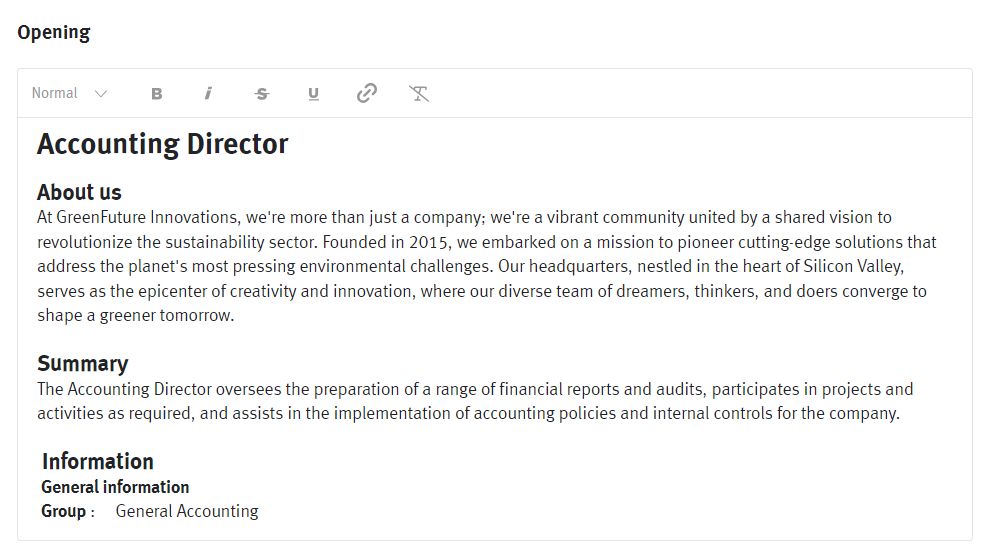Insert a hyperlink with the link icon
The image size is (992, 558).
(x=367, y=94)
